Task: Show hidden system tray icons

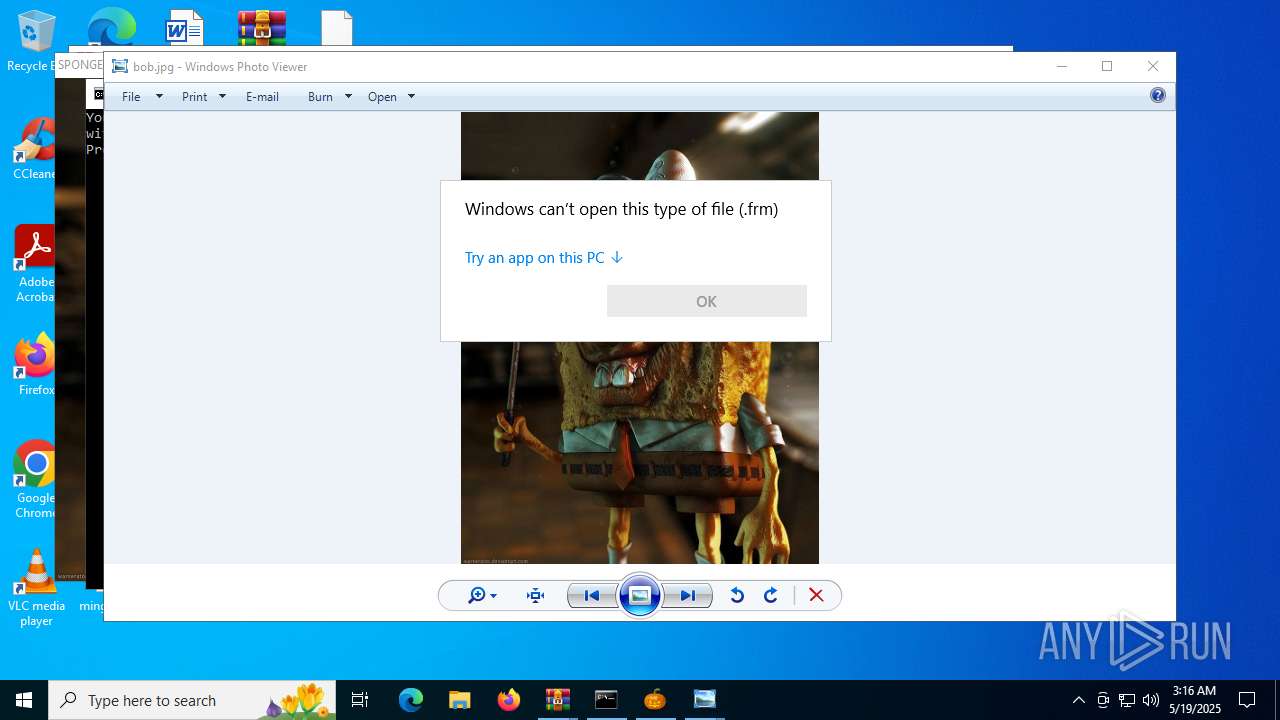Action: point(1078,700)
